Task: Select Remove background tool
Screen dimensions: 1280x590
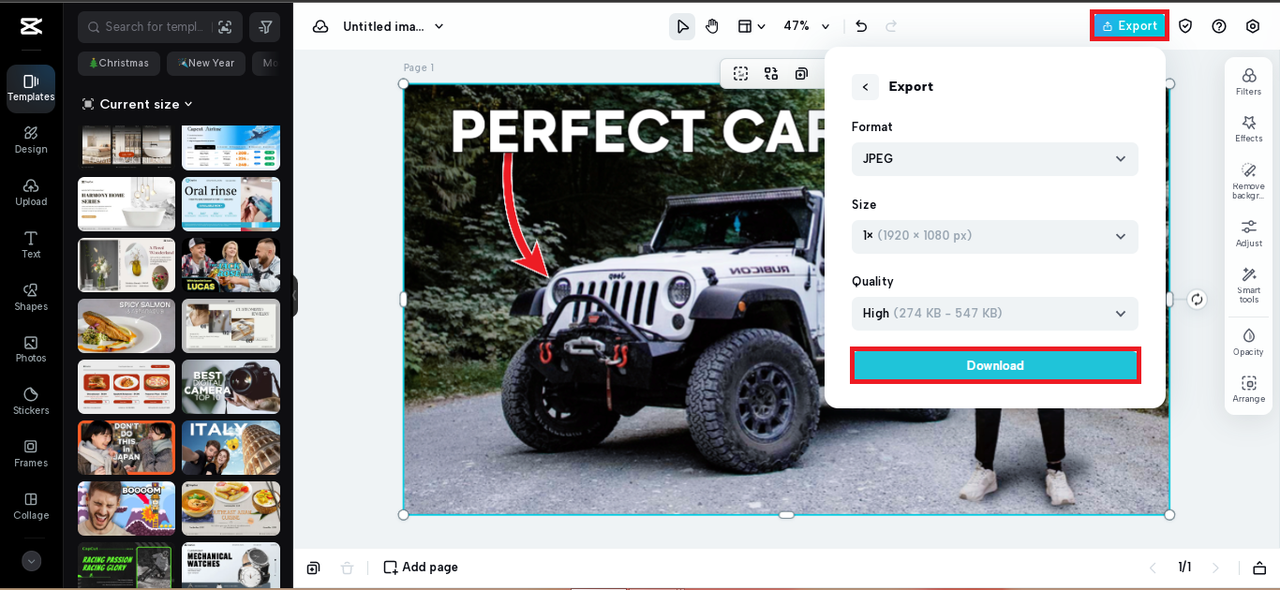Action: [1248, 181]
